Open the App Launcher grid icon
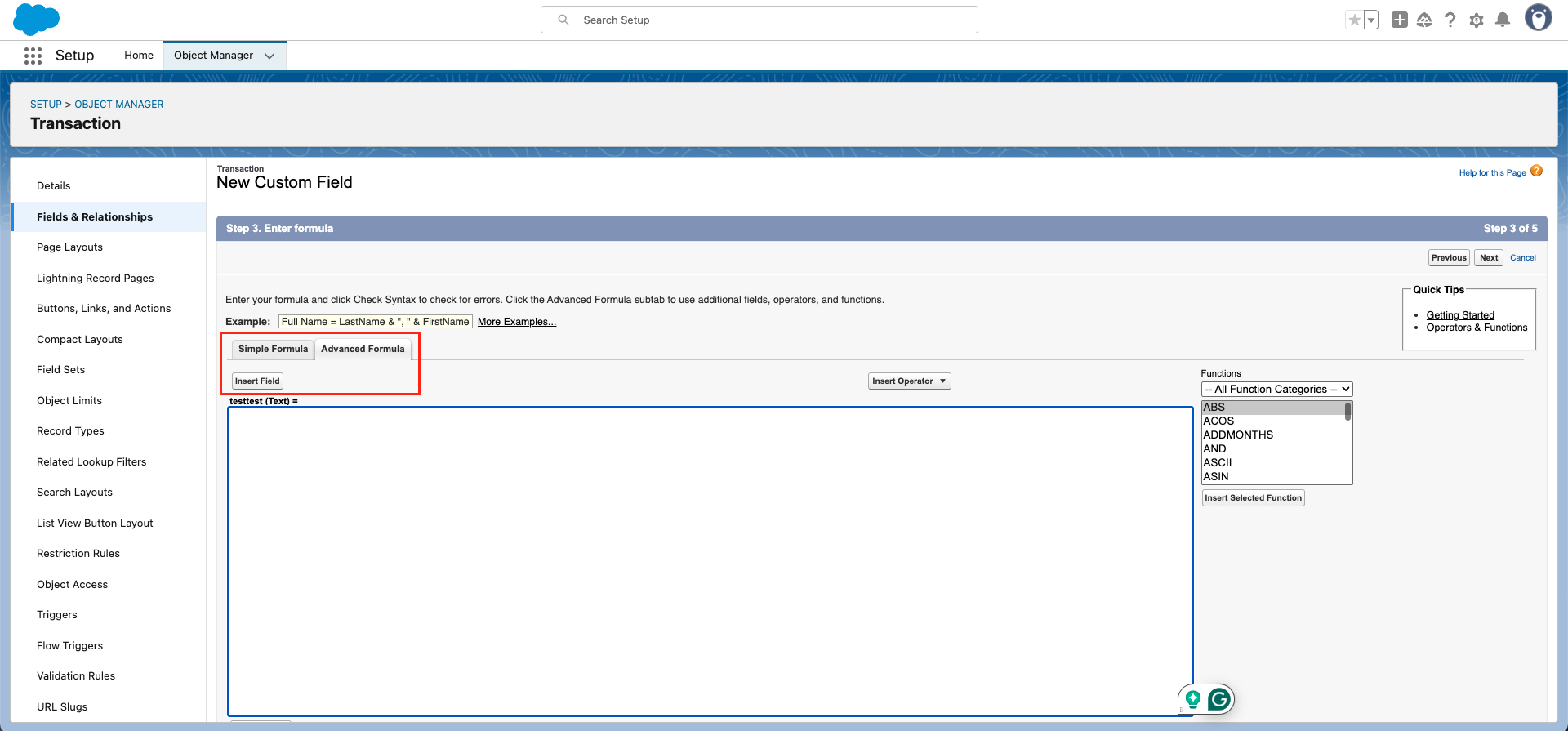1568x731 pixels. click(x=33, y=56)
